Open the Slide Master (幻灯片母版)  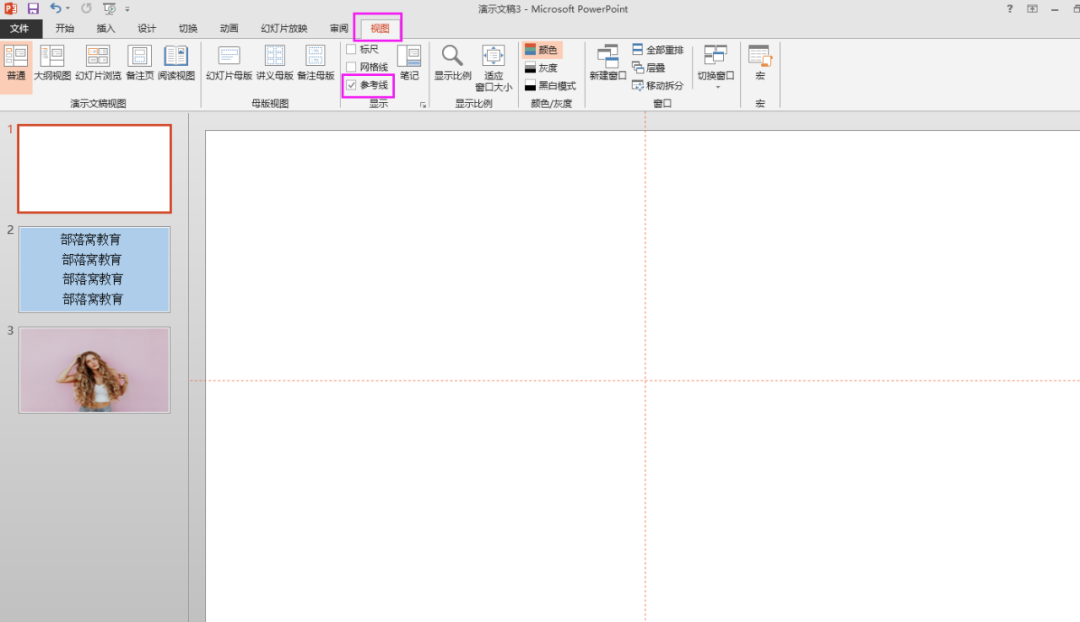pos(229,62)
